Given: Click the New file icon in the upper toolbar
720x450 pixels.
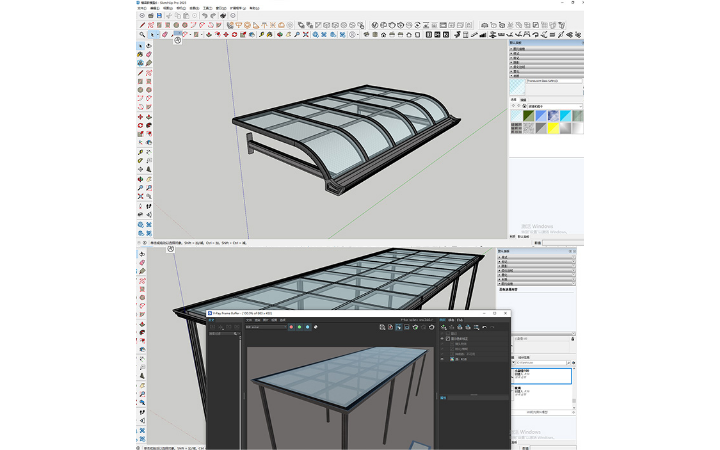Looking at the screenshot, I should (142, 16).
